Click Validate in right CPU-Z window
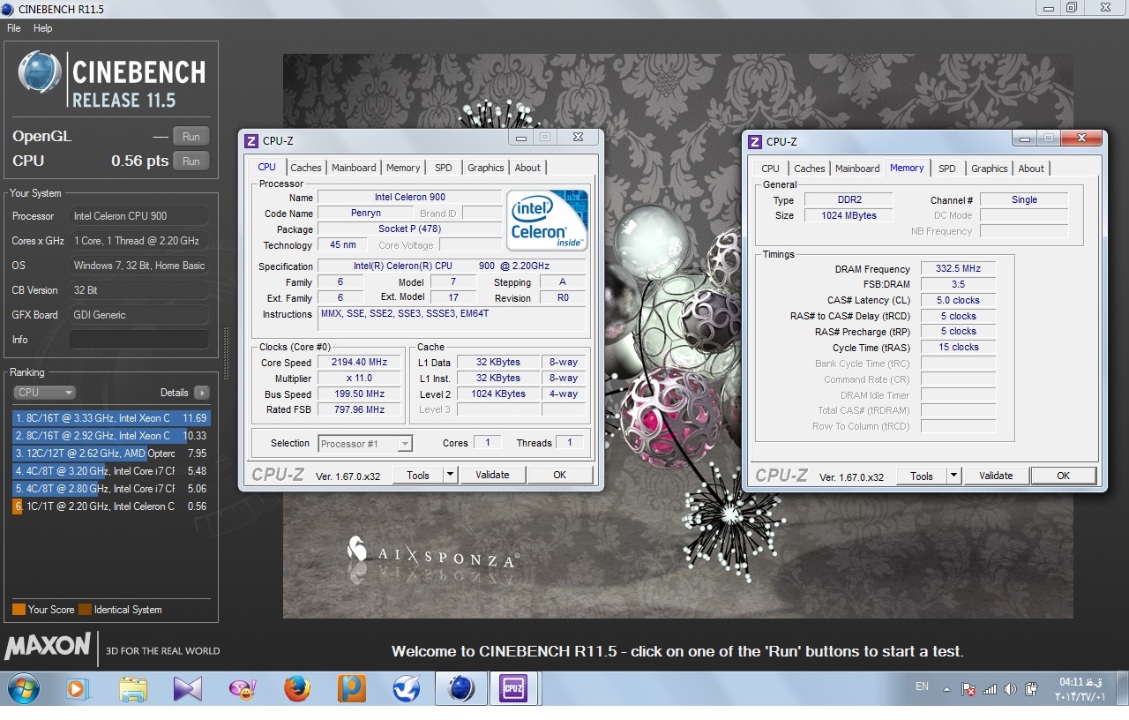This screenshot has width=1129, height=720. [x=996, y=476]
